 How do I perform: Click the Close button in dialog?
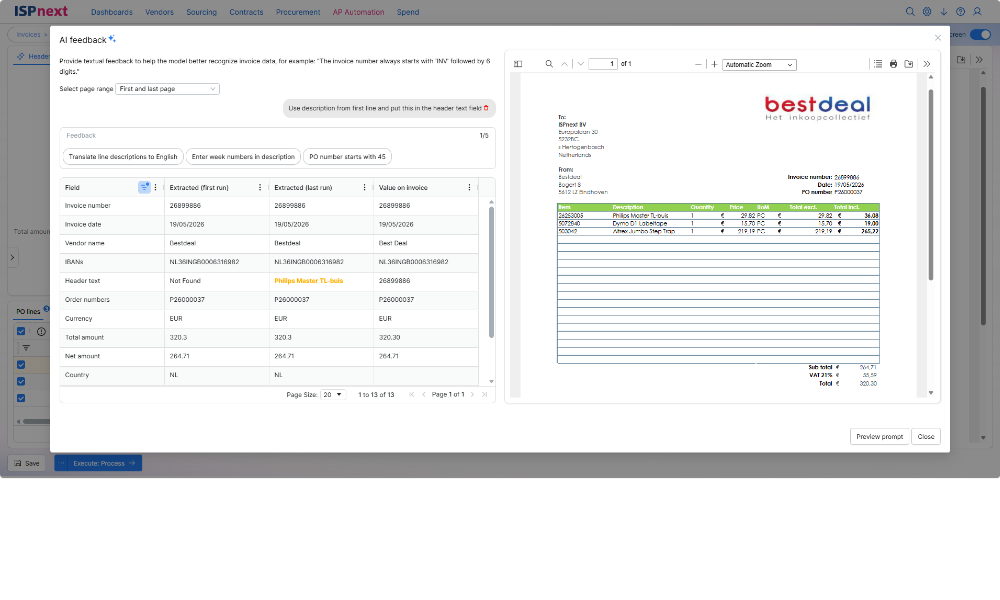pyautogui.click(x=925, y=437)
